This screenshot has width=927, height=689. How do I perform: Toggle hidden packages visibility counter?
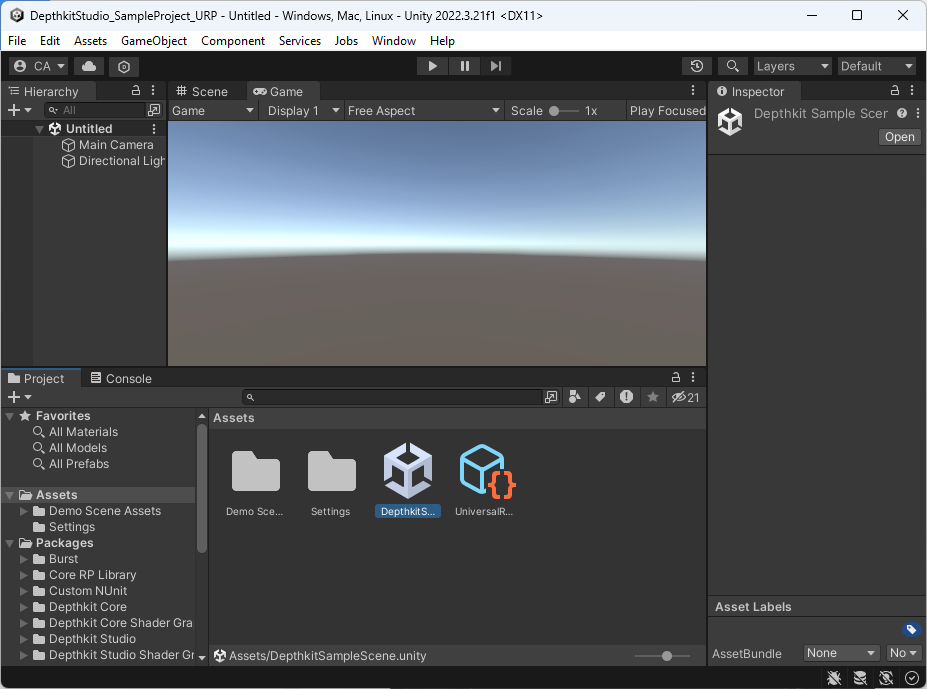pos(686,397)
